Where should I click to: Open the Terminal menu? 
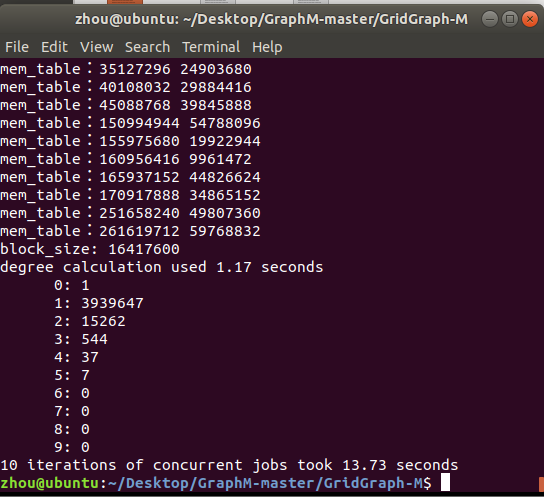click(x=211, y=47)
